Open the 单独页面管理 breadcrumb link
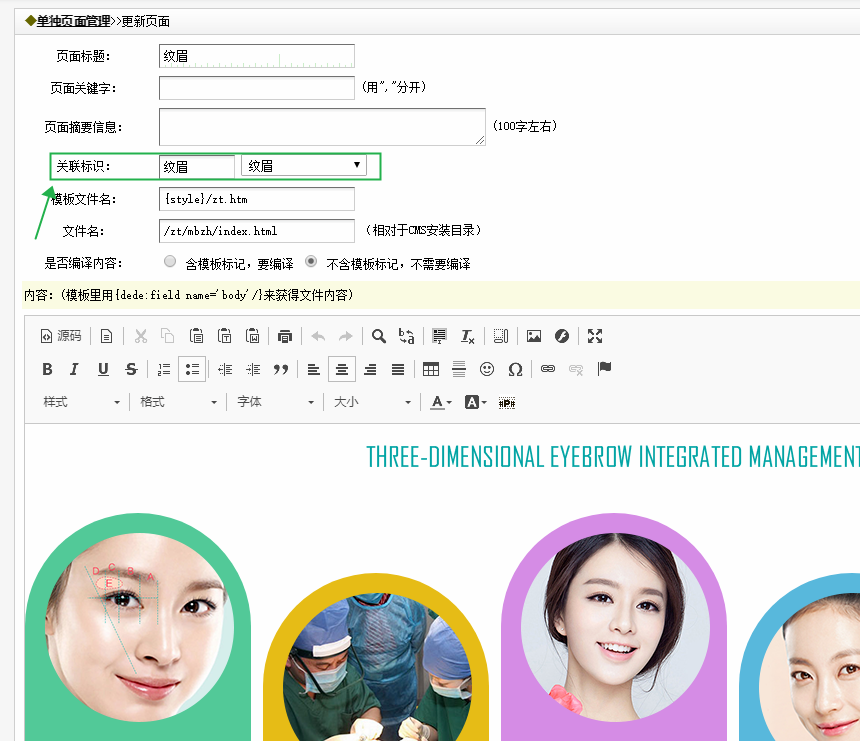Viewport: 860px width, 741px height. point(73,21)
